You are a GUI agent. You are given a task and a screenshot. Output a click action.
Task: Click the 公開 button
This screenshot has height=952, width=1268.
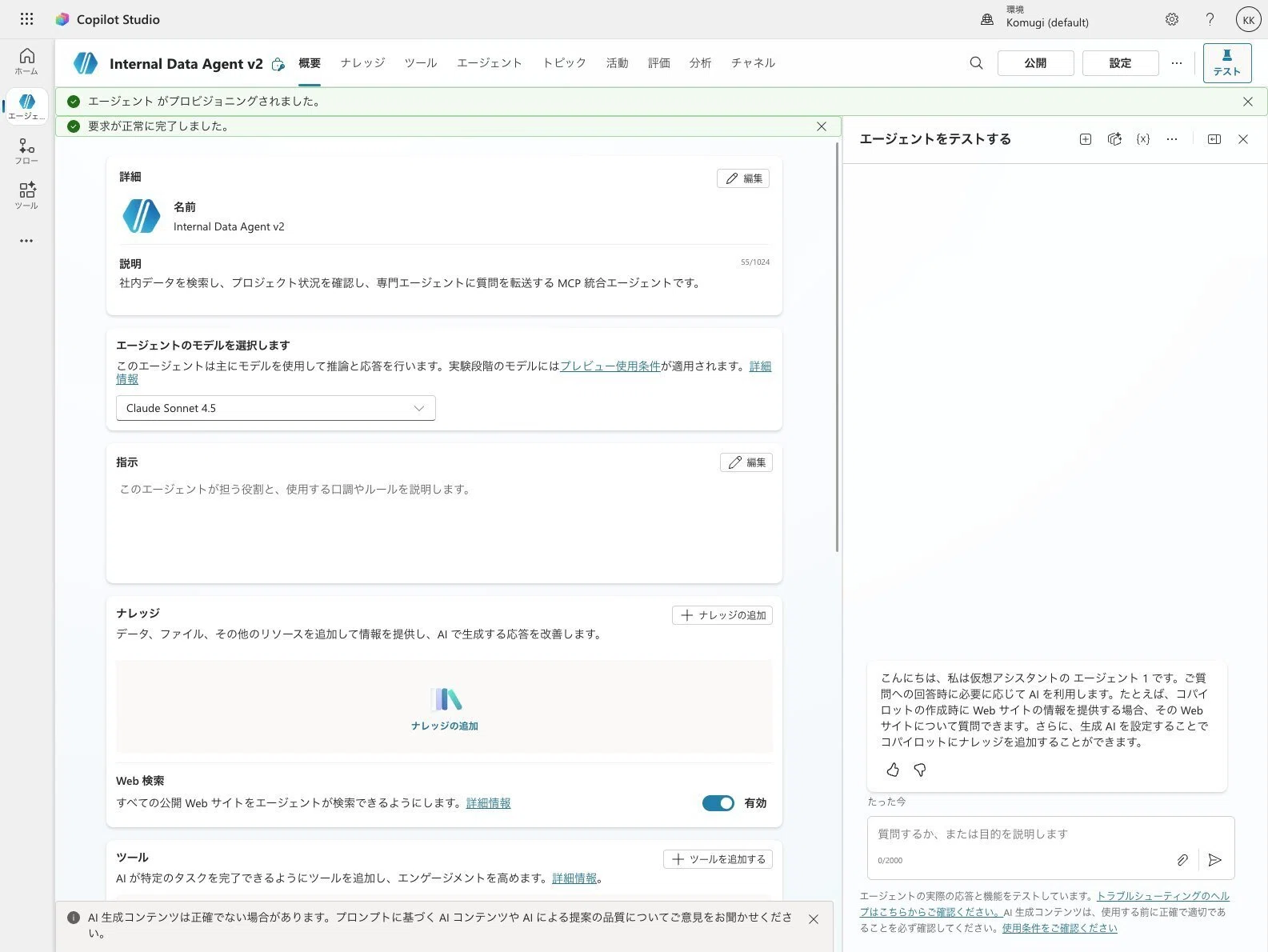1035,63
